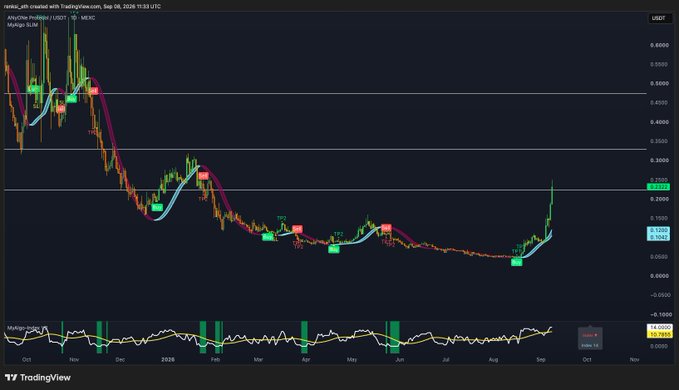The image size is (679, 390).
Task: Click the TradingView logo at bottom left
Action: click(38, 377)
